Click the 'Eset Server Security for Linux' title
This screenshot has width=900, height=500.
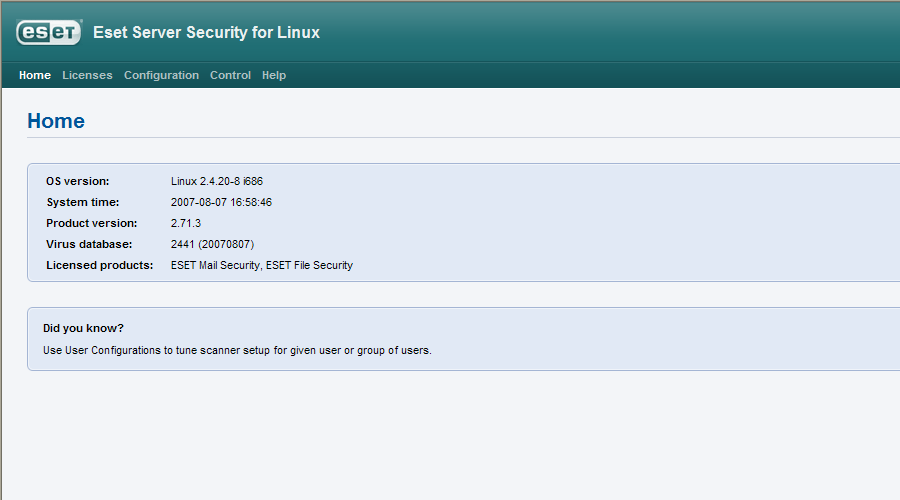coord(207,32)
